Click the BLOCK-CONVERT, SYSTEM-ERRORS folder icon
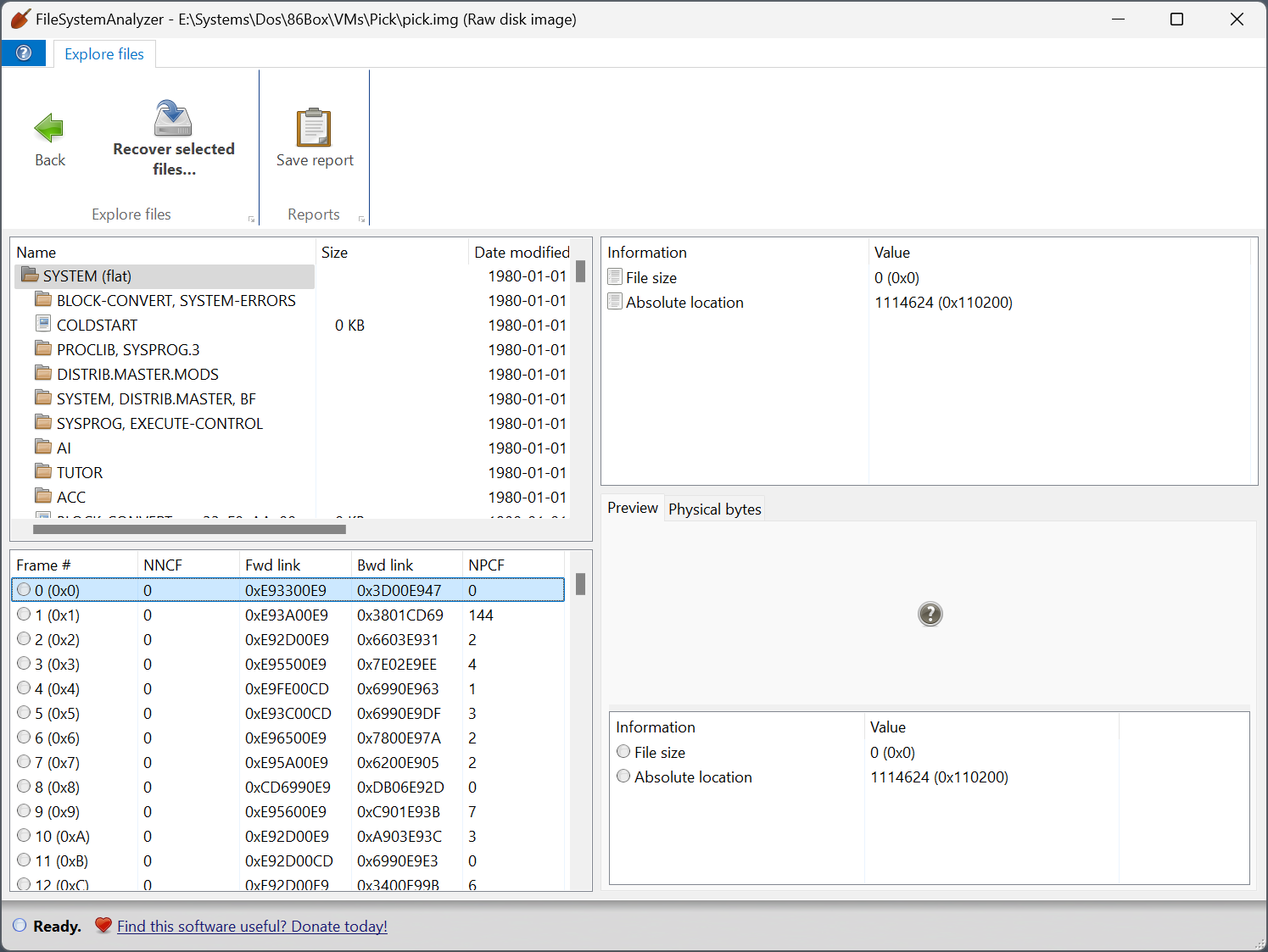Image resolution: width=1268 pixels, height=952 pixels. tap(43, 299)
